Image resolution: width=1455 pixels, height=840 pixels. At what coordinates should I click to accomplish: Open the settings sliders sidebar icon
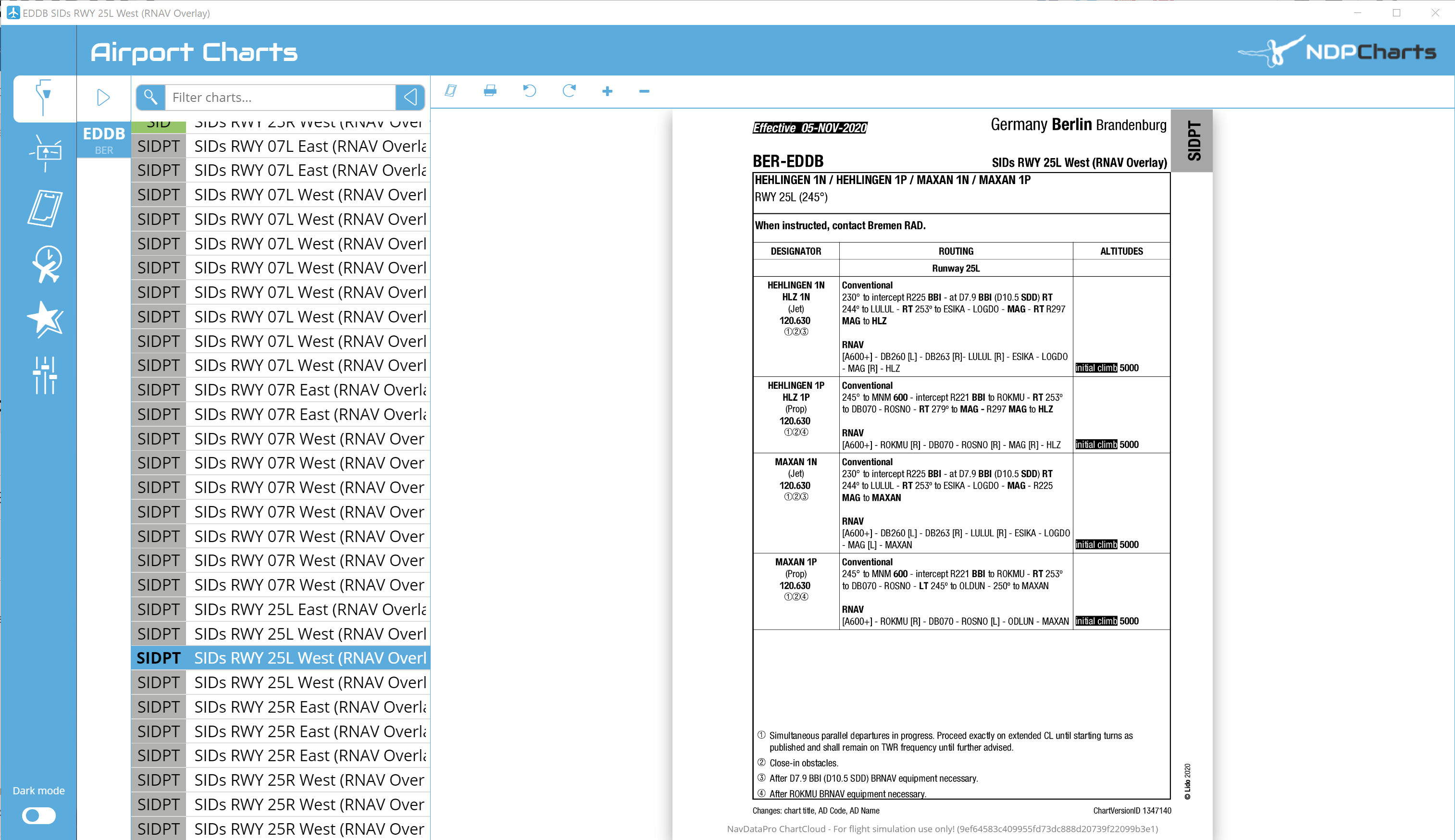[45, 375]
